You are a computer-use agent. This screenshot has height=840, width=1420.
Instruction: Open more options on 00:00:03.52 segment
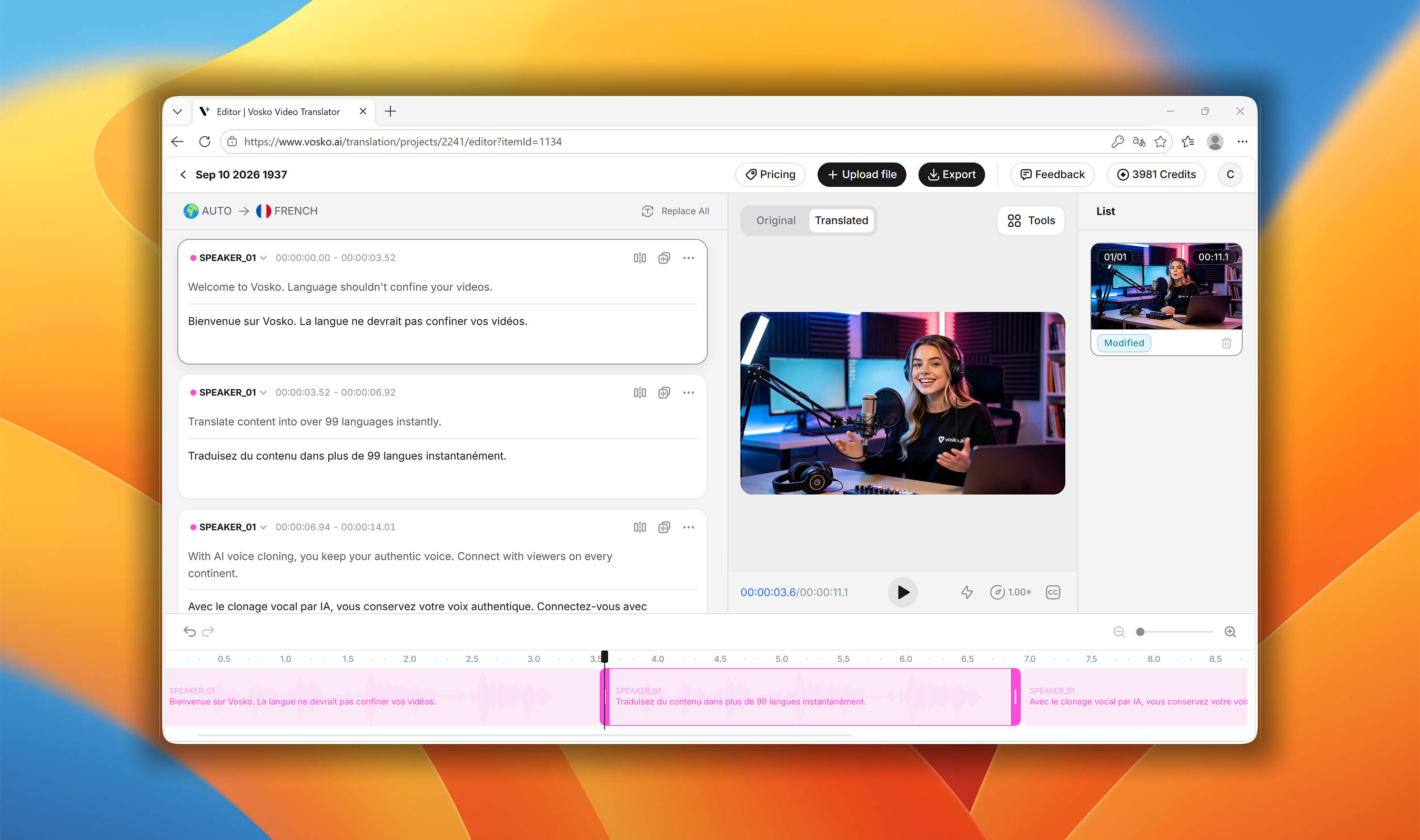tap(689, 393)
